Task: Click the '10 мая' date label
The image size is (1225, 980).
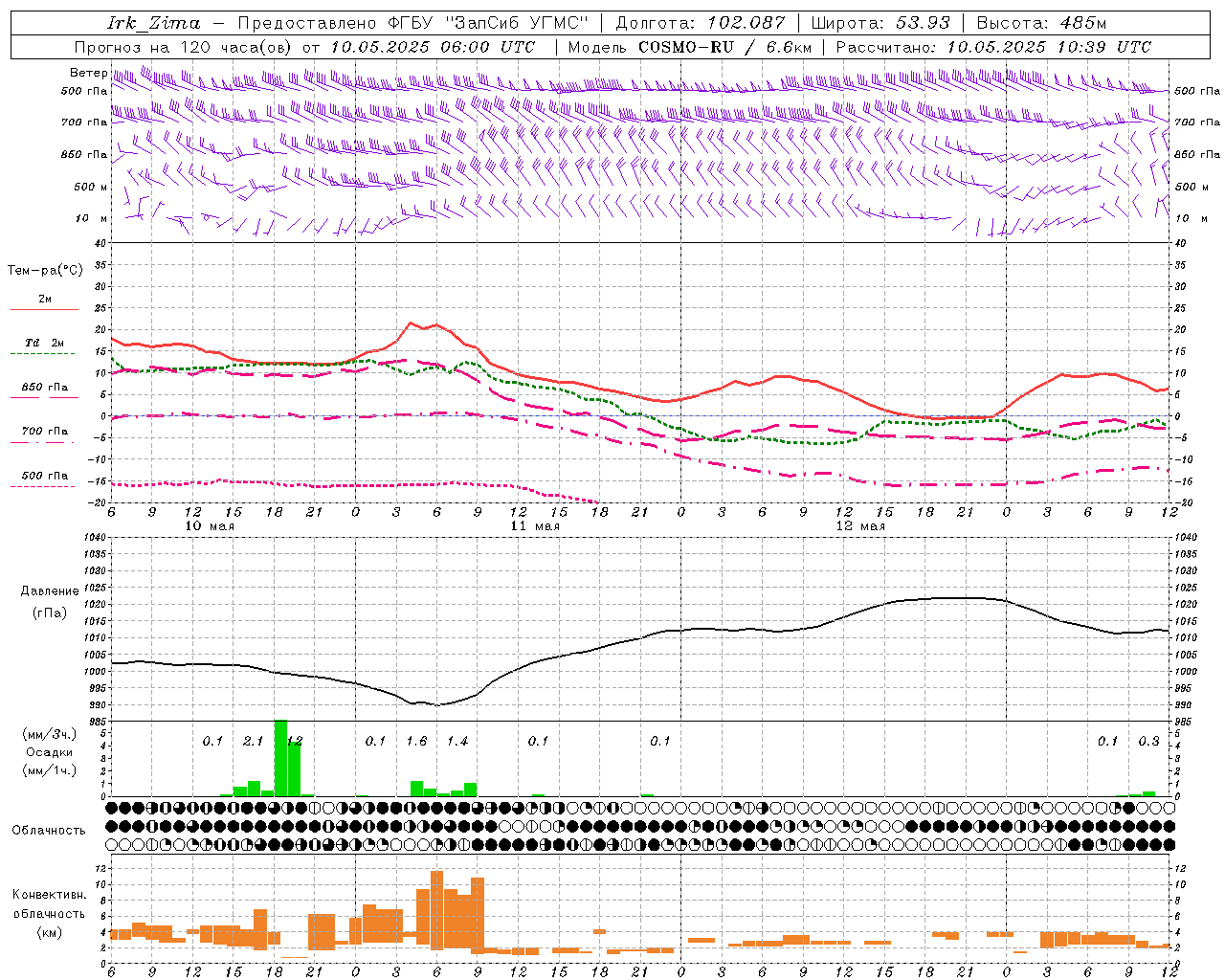Action: (x=210, y=526)
